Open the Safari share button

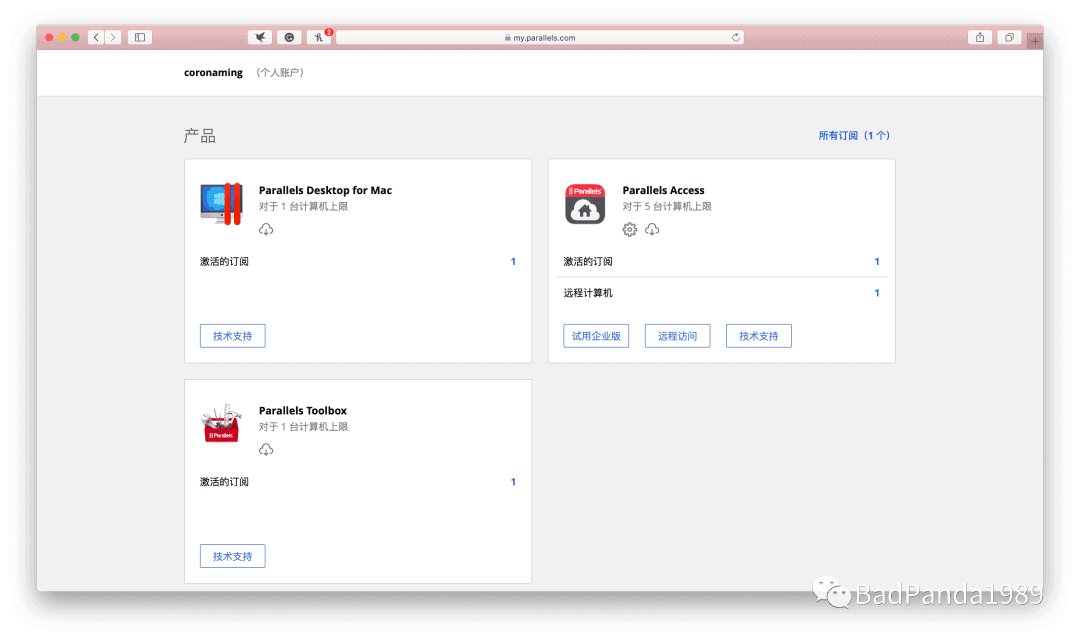point(979,37)
